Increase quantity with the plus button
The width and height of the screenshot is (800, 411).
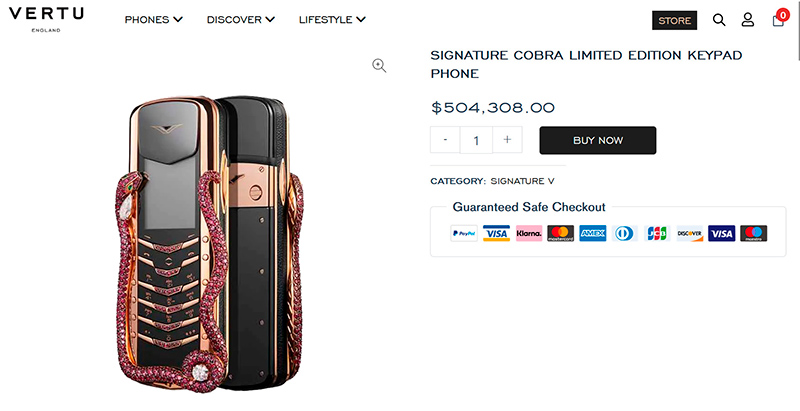507,140
